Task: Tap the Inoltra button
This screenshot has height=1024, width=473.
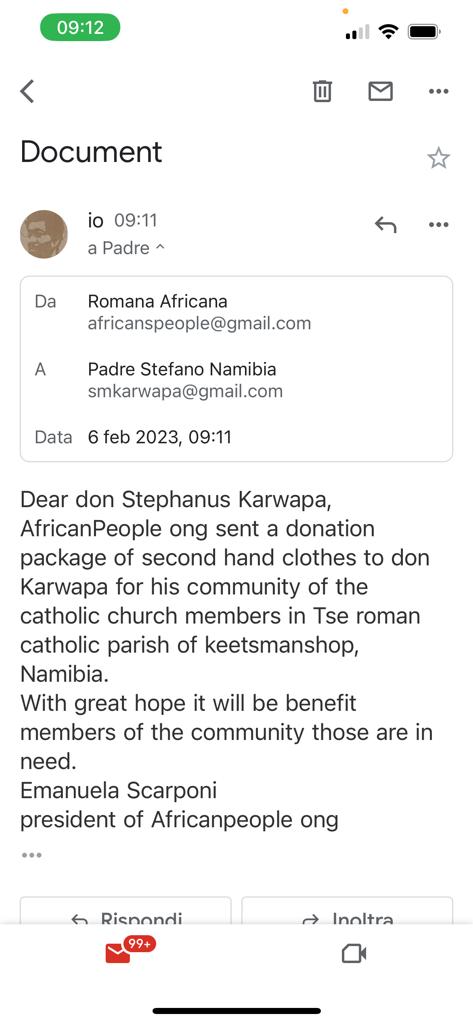Action: coord(347,912)
